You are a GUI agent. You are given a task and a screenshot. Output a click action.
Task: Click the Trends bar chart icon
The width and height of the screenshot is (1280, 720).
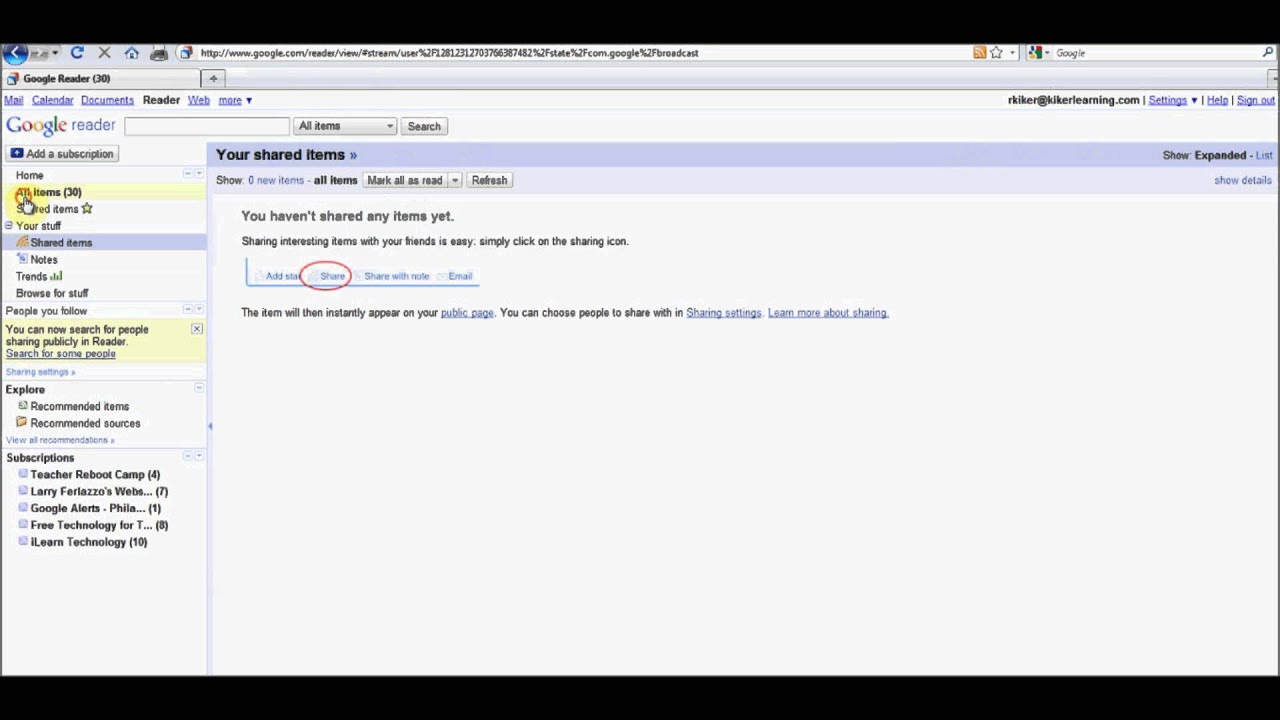56,276
